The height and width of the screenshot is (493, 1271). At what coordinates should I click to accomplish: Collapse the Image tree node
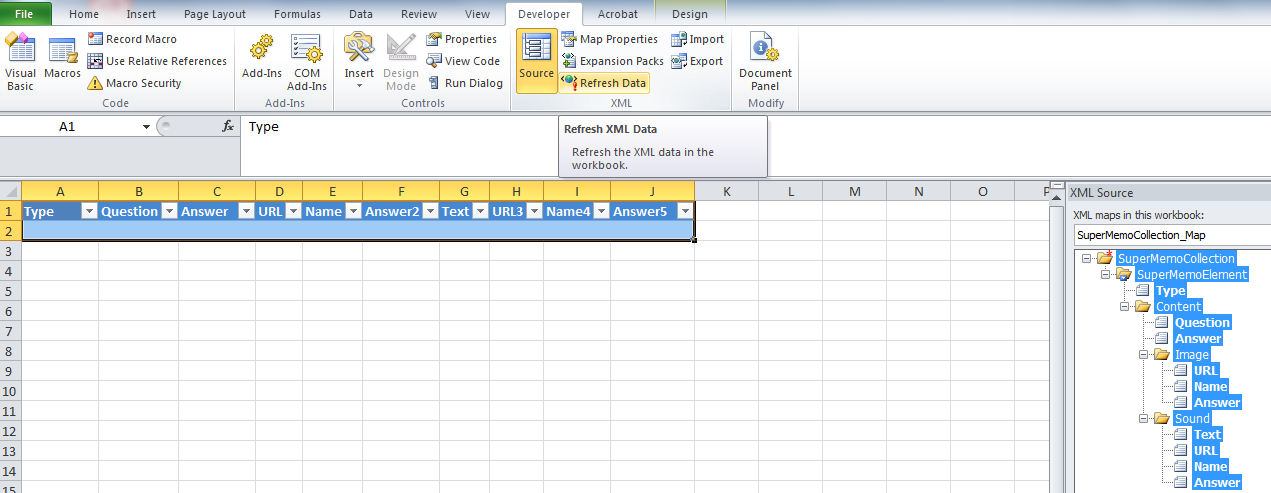coord(1144,355)
